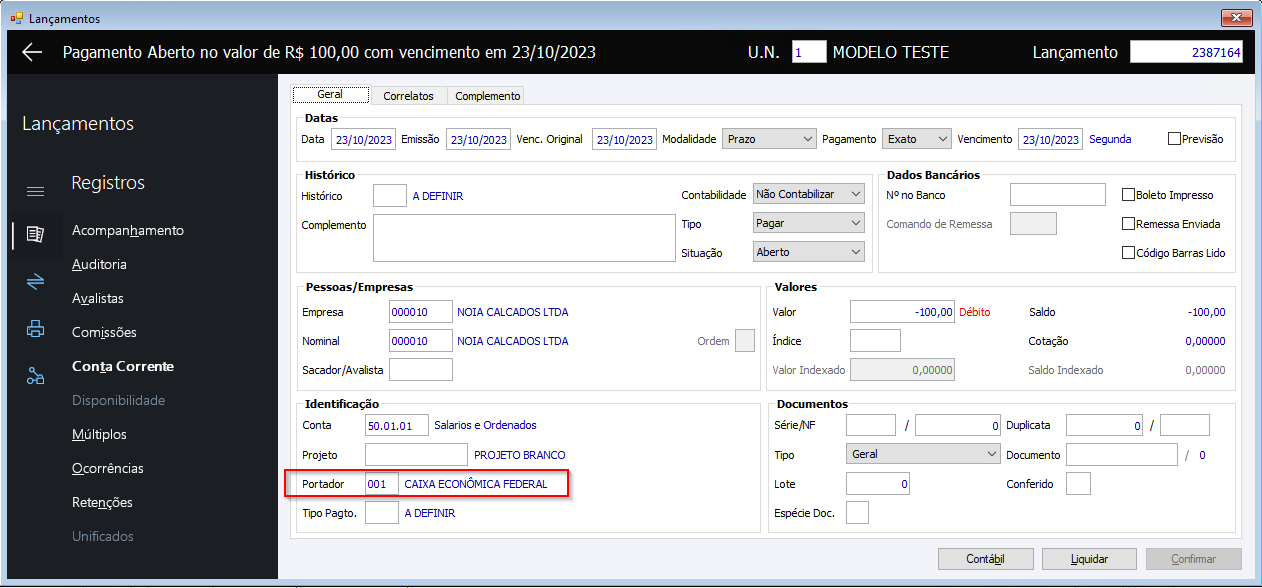
Task: Click the Portador code field 001
Action: pos(382,484)
